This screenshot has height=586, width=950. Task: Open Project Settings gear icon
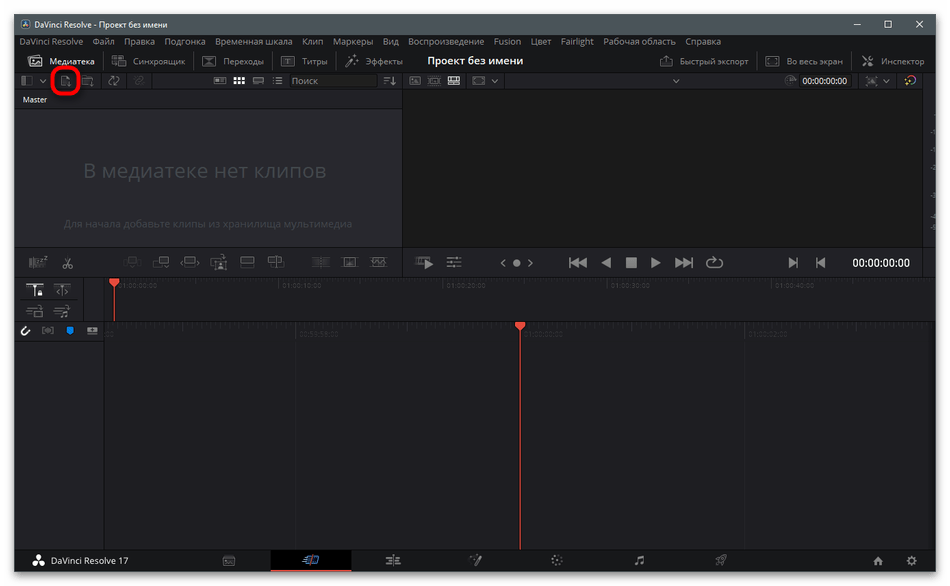coord(911,561)
